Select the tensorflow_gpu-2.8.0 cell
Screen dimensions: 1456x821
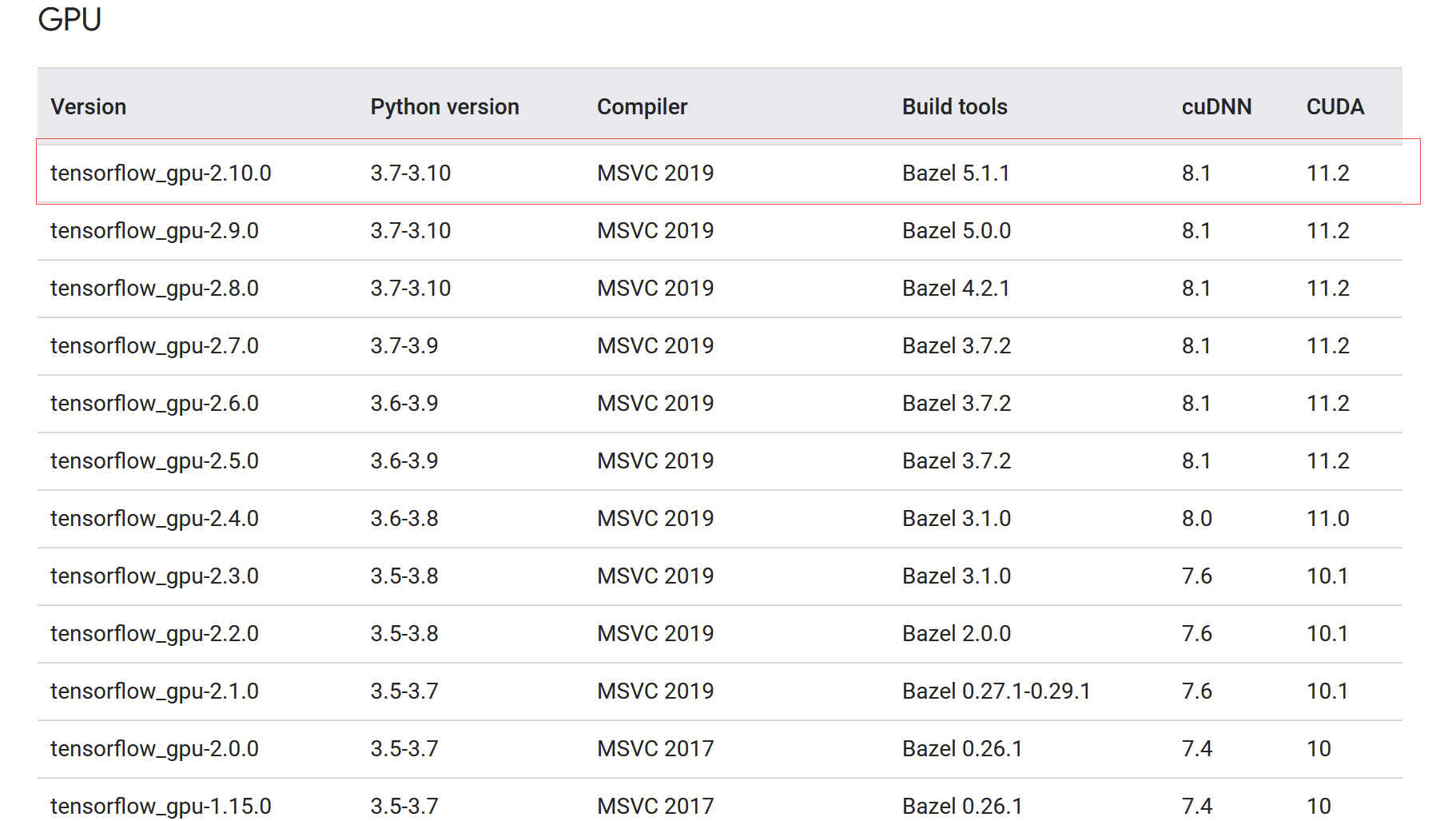[154, 288]
